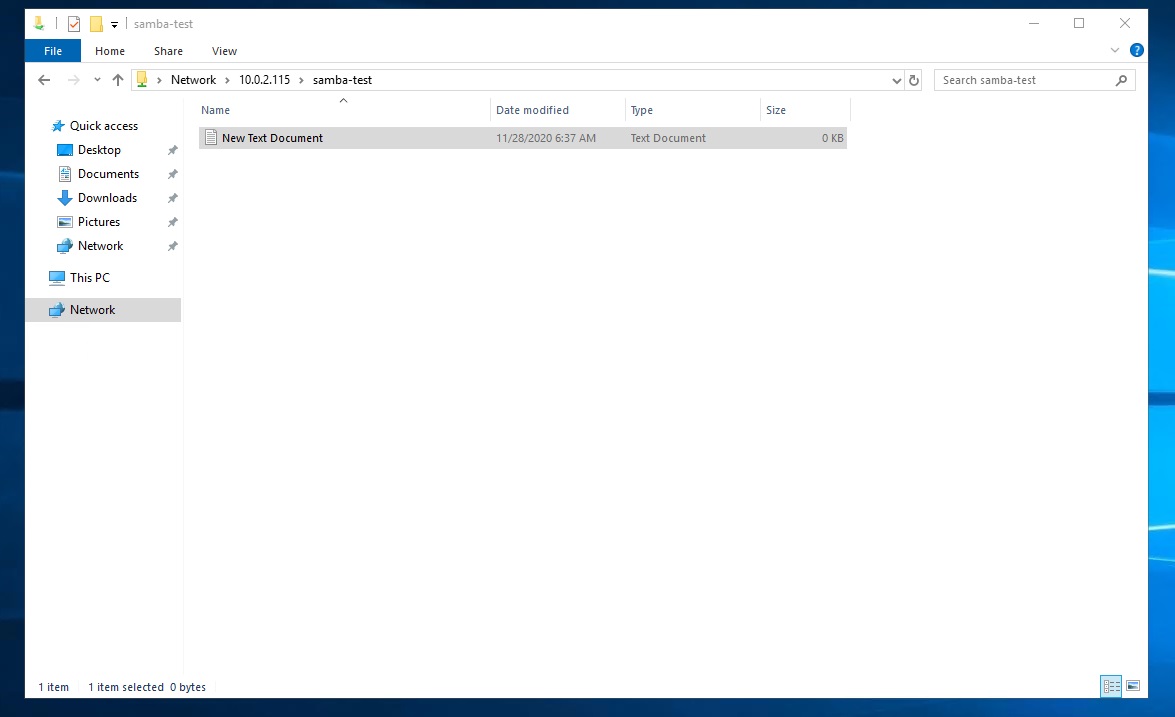Sort by the Type column header

[x=692, y=110]
